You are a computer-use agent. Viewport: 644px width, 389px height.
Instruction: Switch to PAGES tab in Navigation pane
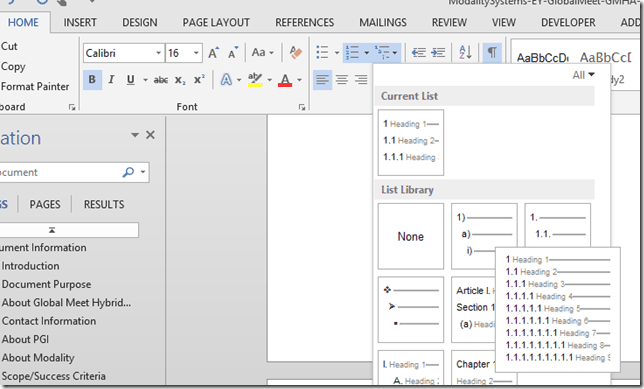(45, 204)
